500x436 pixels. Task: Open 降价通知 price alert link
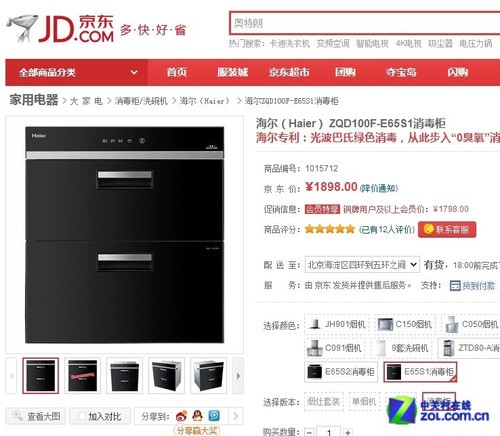click(379, 188)
